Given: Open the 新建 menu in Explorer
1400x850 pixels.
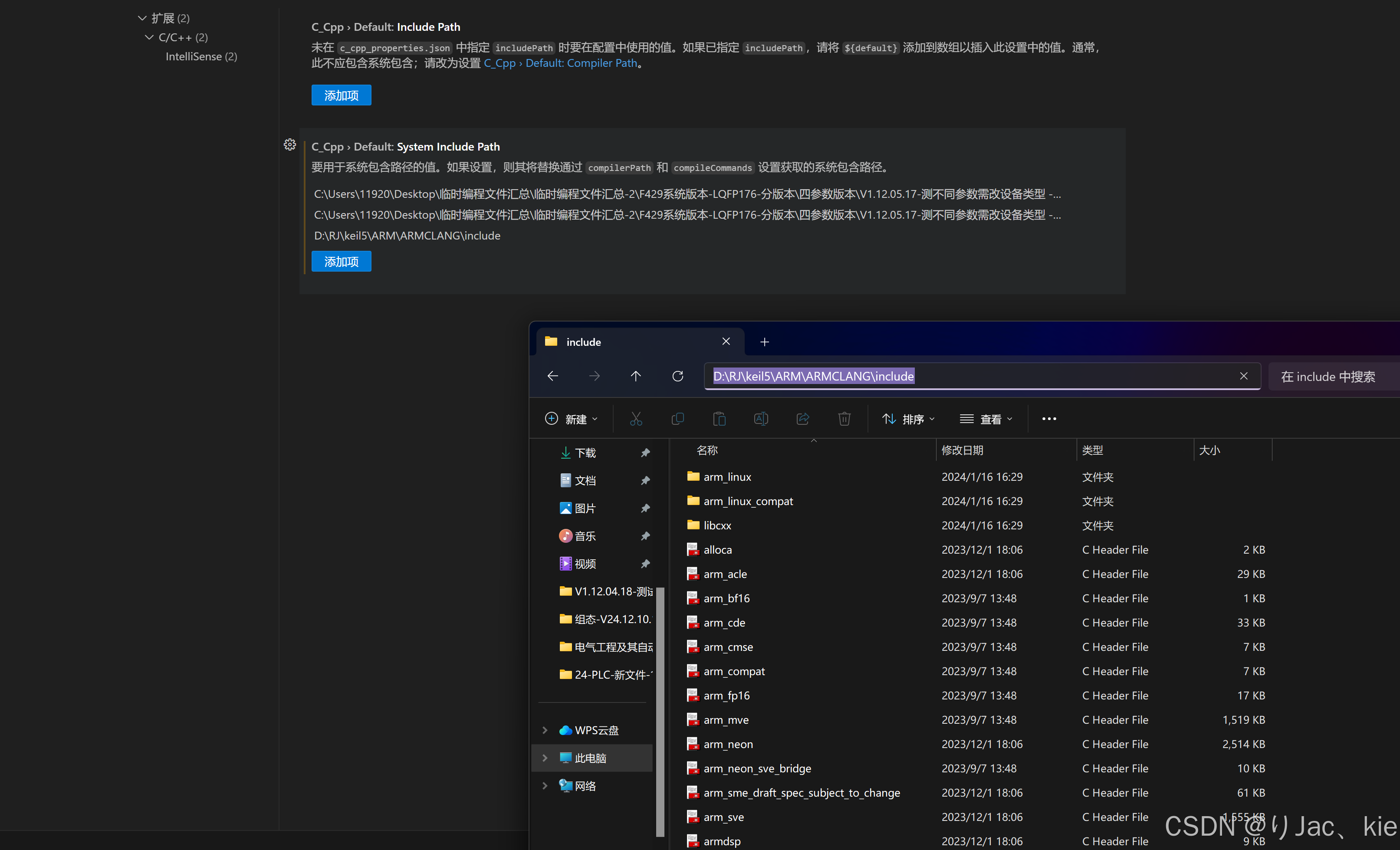Looking at the screenshot, I should pos(573,419).
